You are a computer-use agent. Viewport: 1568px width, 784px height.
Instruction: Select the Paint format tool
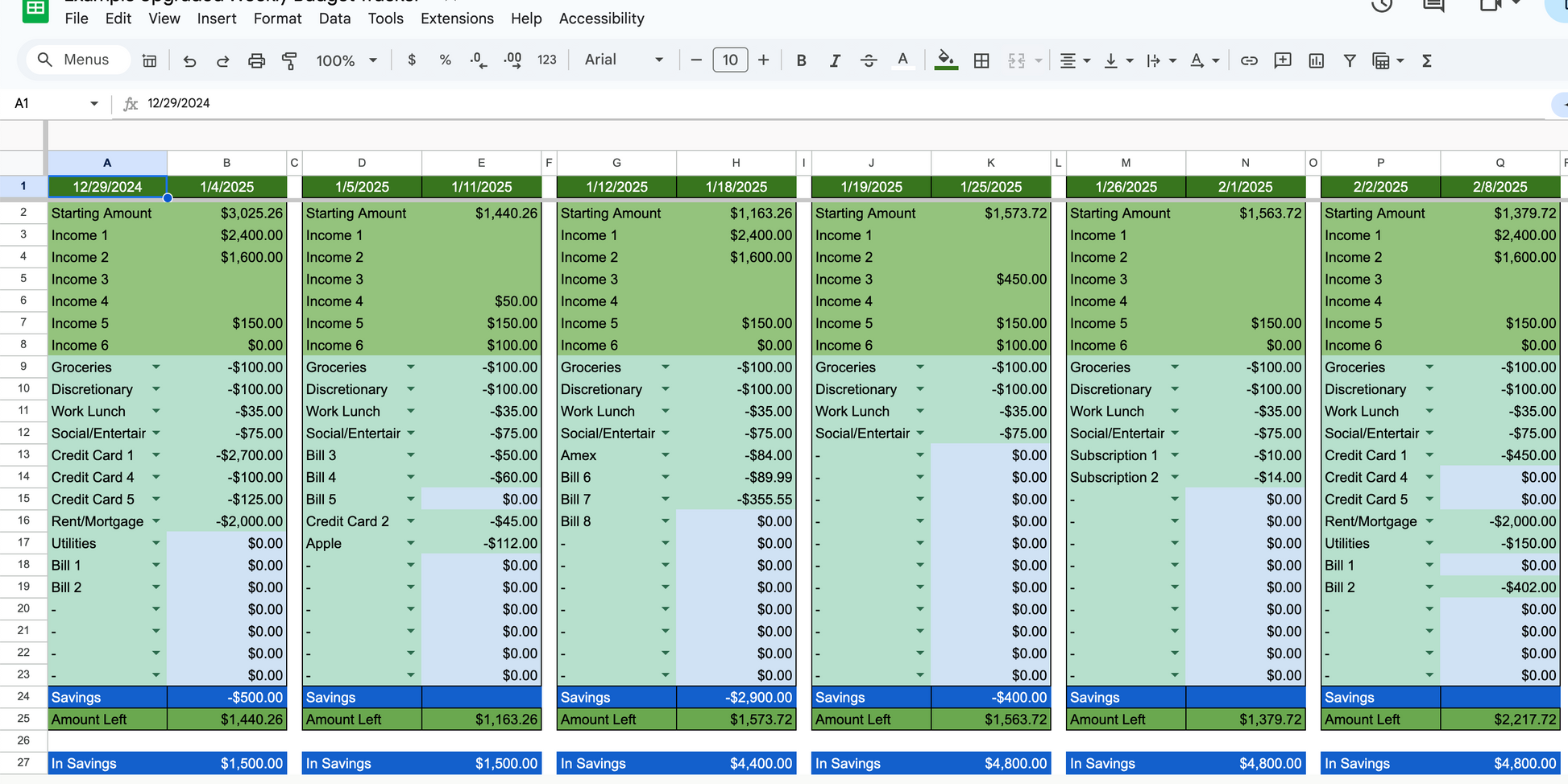tap(289, 60)
